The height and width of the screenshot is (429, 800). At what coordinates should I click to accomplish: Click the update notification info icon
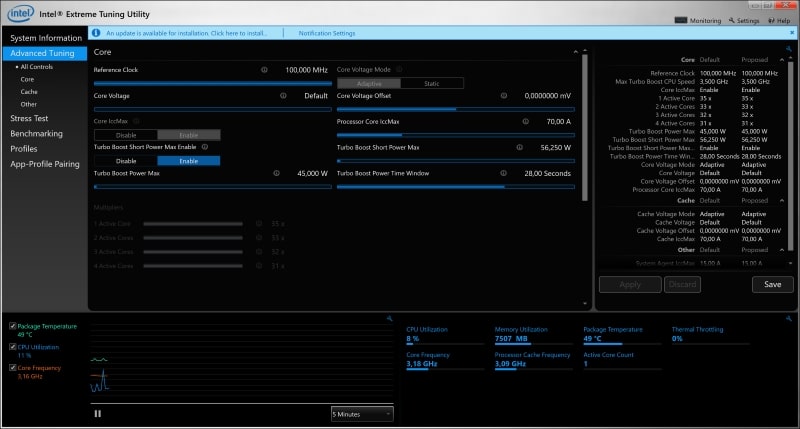tap(96, 33)
